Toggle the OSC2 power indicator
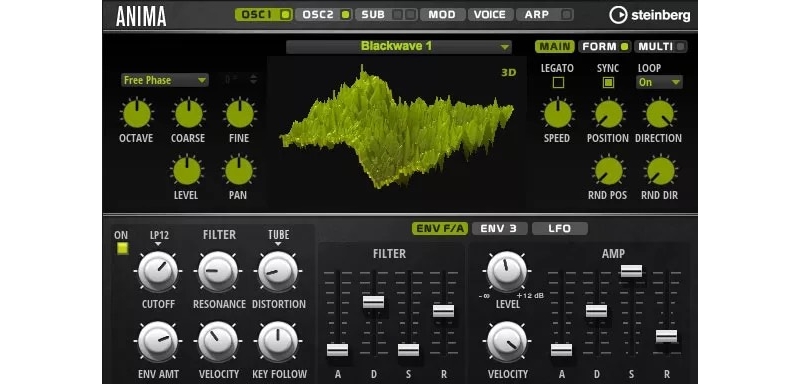This screenshot has width=800, height=384. pos(345,15)
